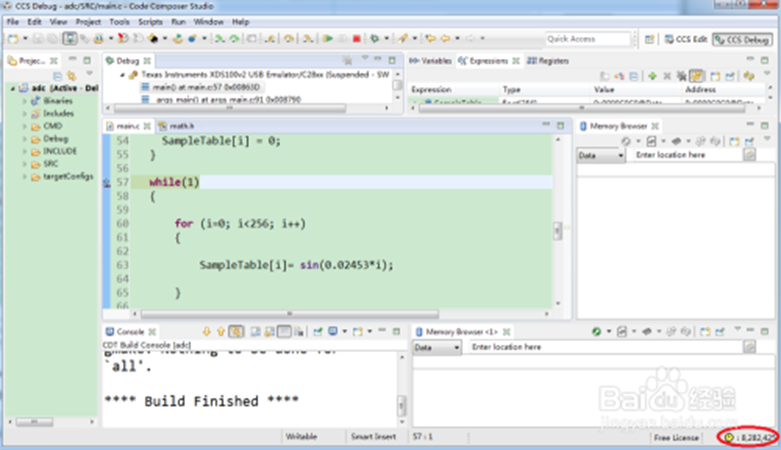Toggle the pressed button in main toolbar
Viewport: 781px width, 450px height.
[x=71, y=39]
